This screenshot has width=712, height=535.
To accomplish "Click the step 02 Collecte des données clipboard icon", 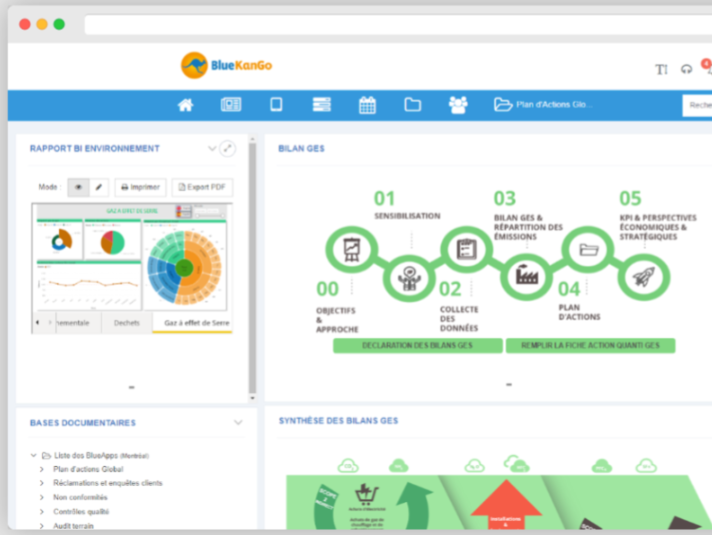I will [x=466, y=249].
